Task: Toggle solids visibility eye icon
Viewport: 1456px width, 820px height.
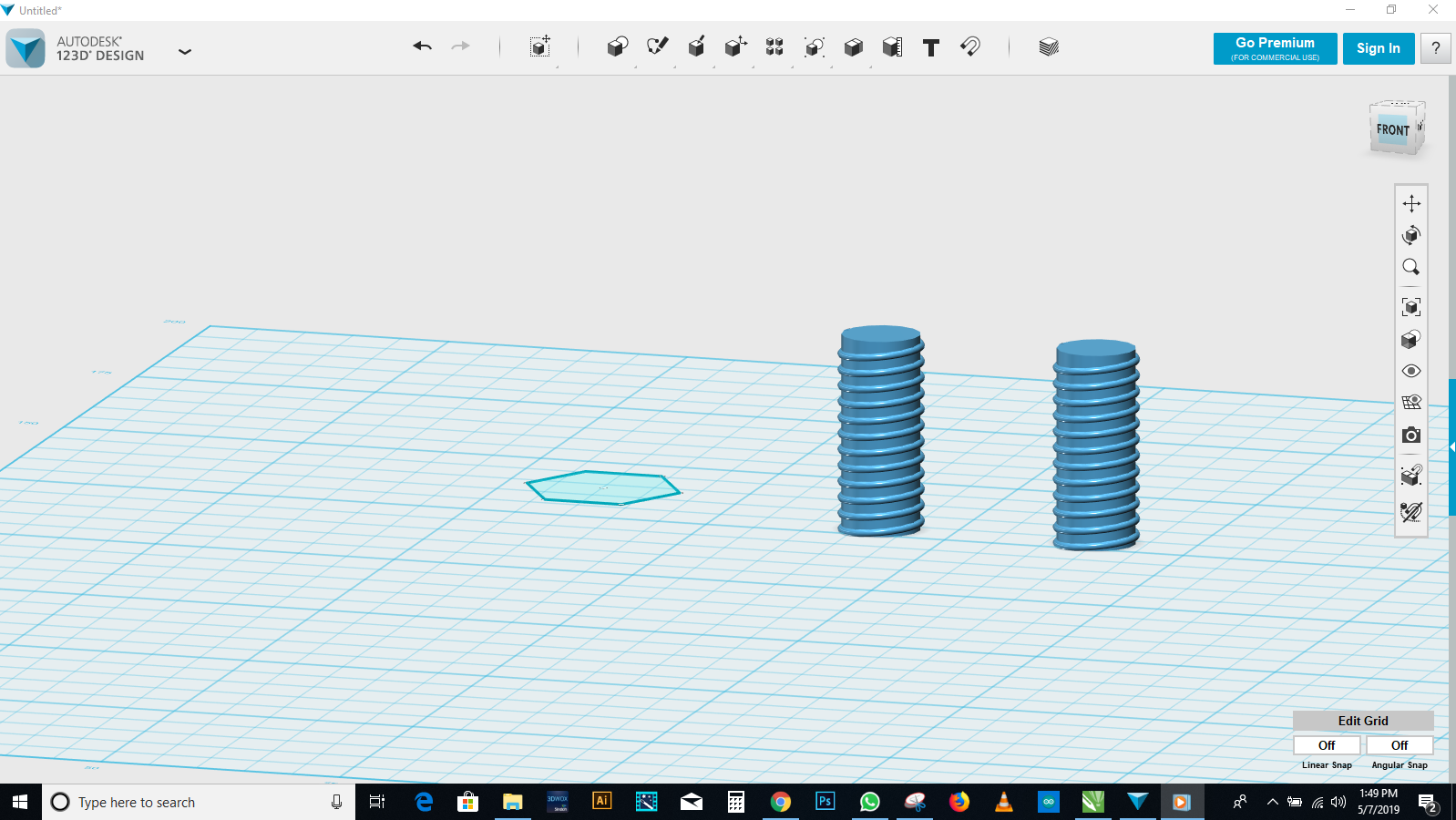Action: (1411, 371)
